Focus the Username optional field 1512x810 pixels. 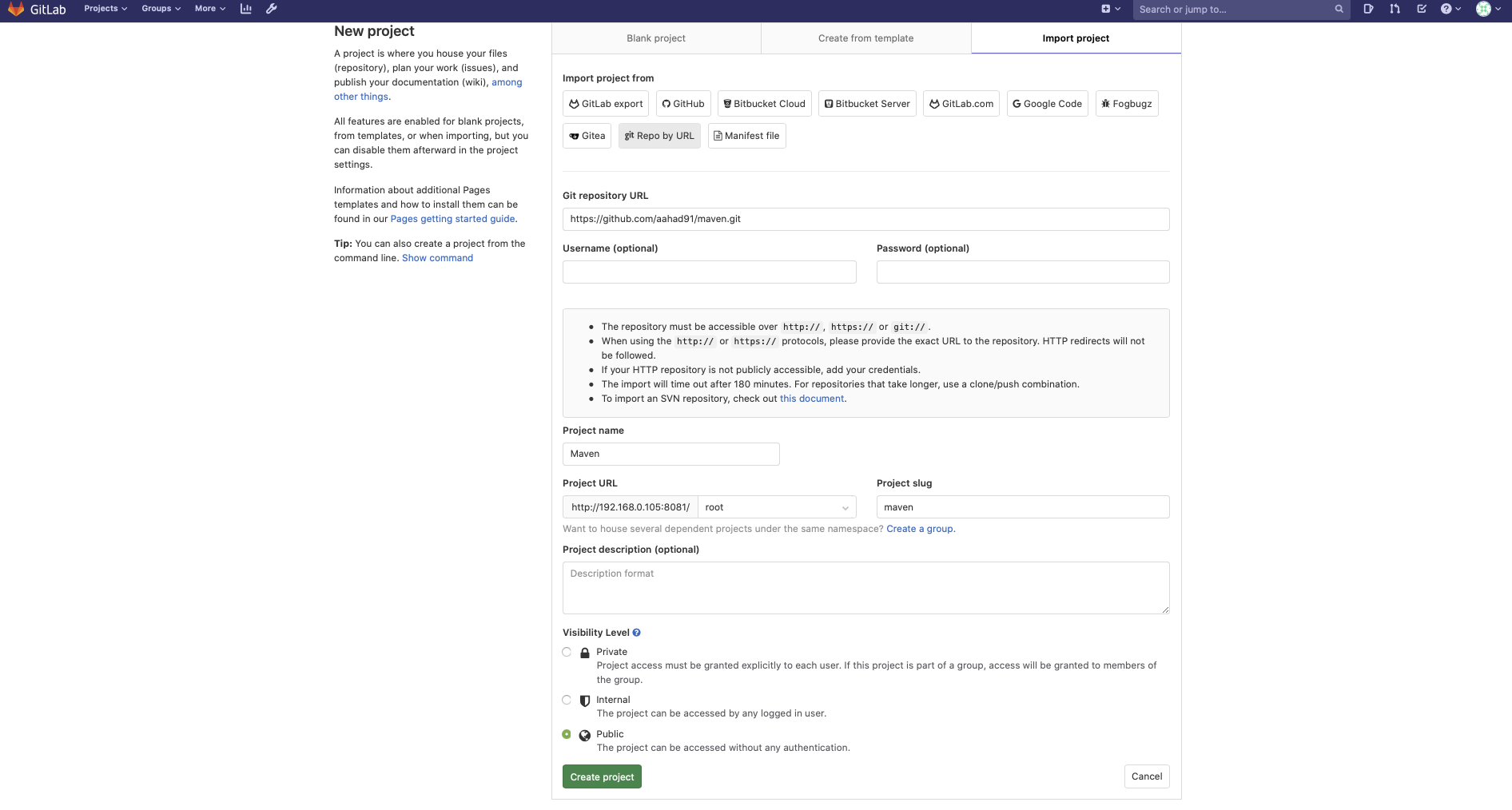[710, 272]
